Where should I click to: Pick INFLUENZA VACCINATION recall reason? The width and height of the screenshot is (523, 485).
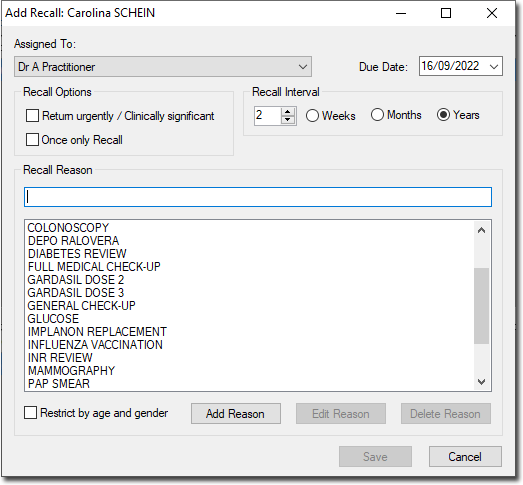[x=95, y=345]
